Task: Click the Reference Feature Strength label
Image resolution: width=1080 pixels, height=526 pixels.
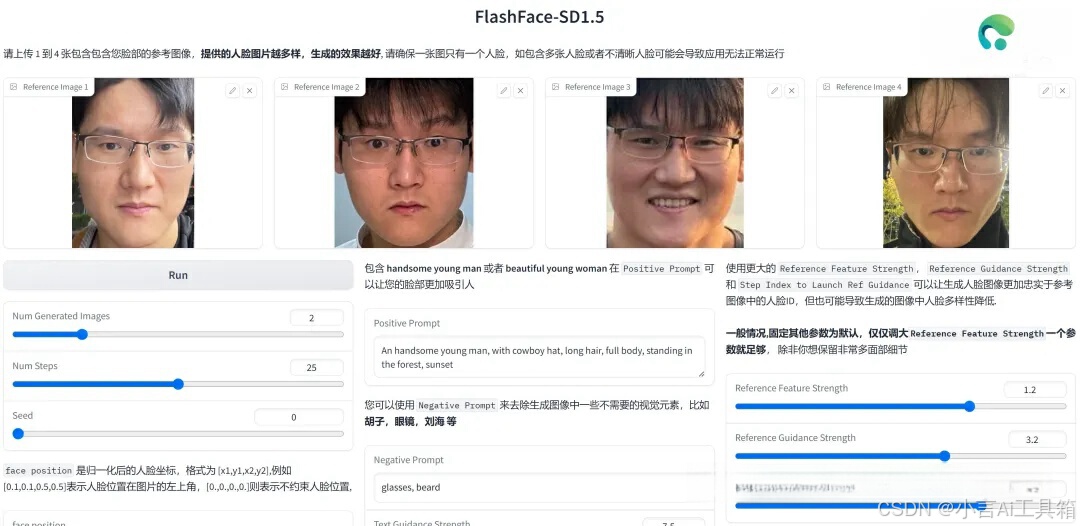Action: 791,388
